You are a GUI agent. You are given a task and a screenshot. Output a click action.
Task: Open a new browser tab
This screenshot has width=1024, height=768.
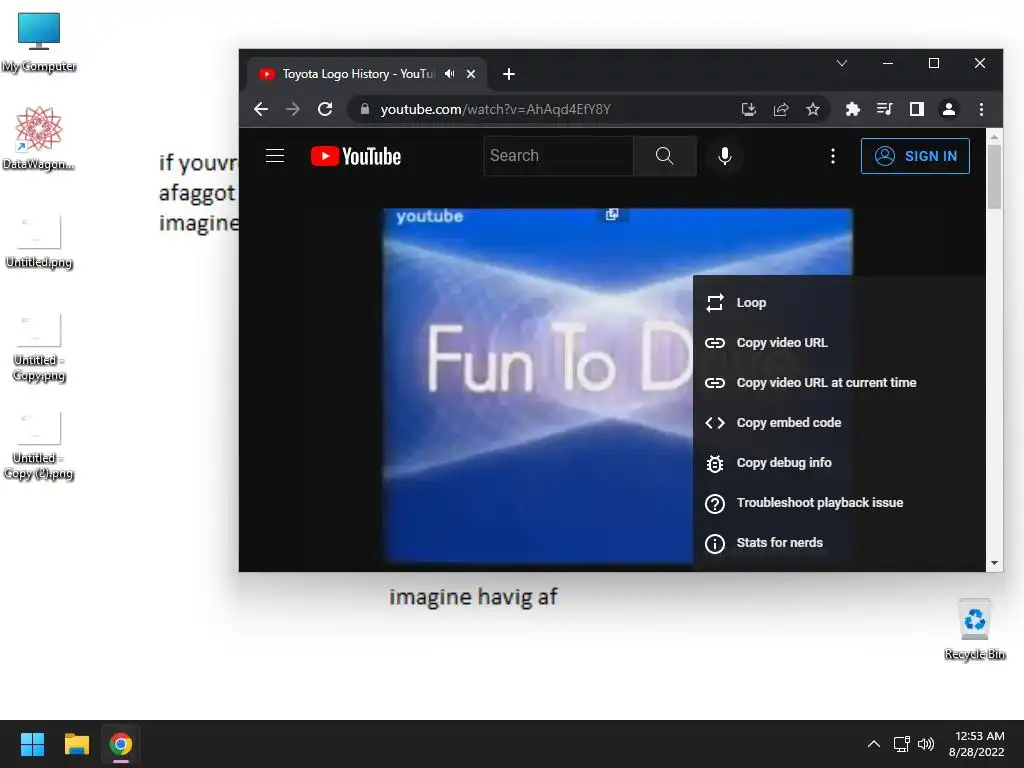point(509,74)
